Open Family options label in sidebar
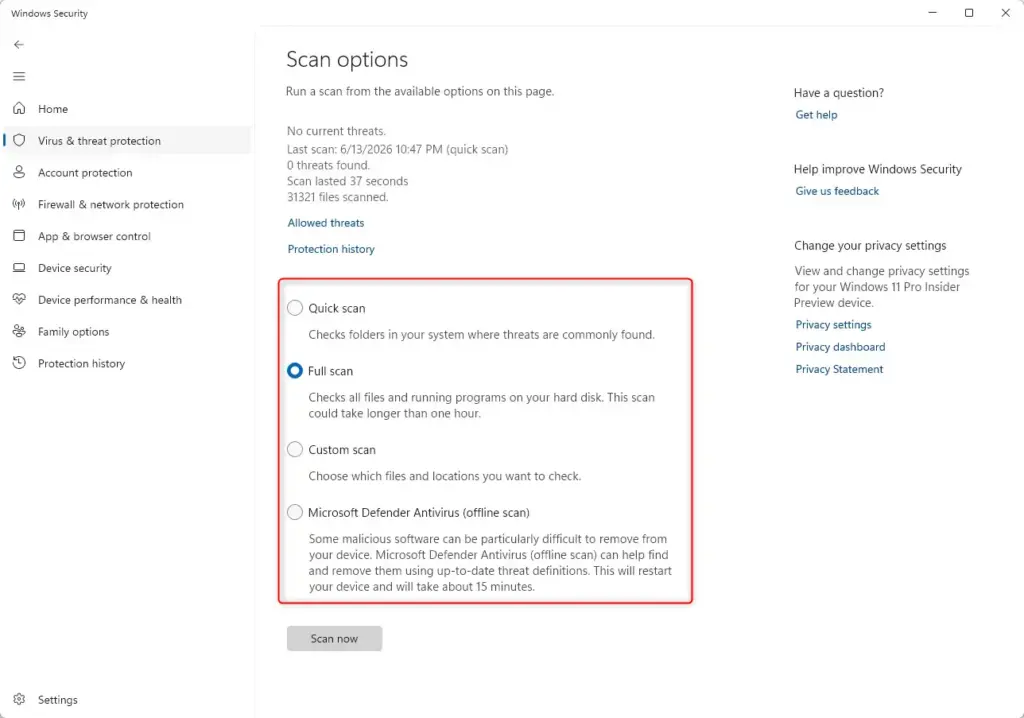This screenshot has height=718, width=1024. click(73, 332)
